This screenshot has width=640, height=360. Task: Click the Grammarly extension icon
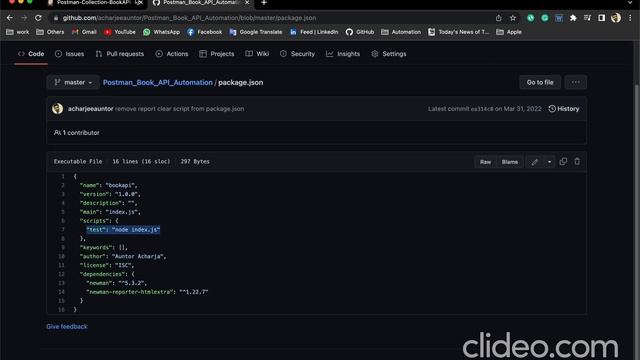pos(544,18)
